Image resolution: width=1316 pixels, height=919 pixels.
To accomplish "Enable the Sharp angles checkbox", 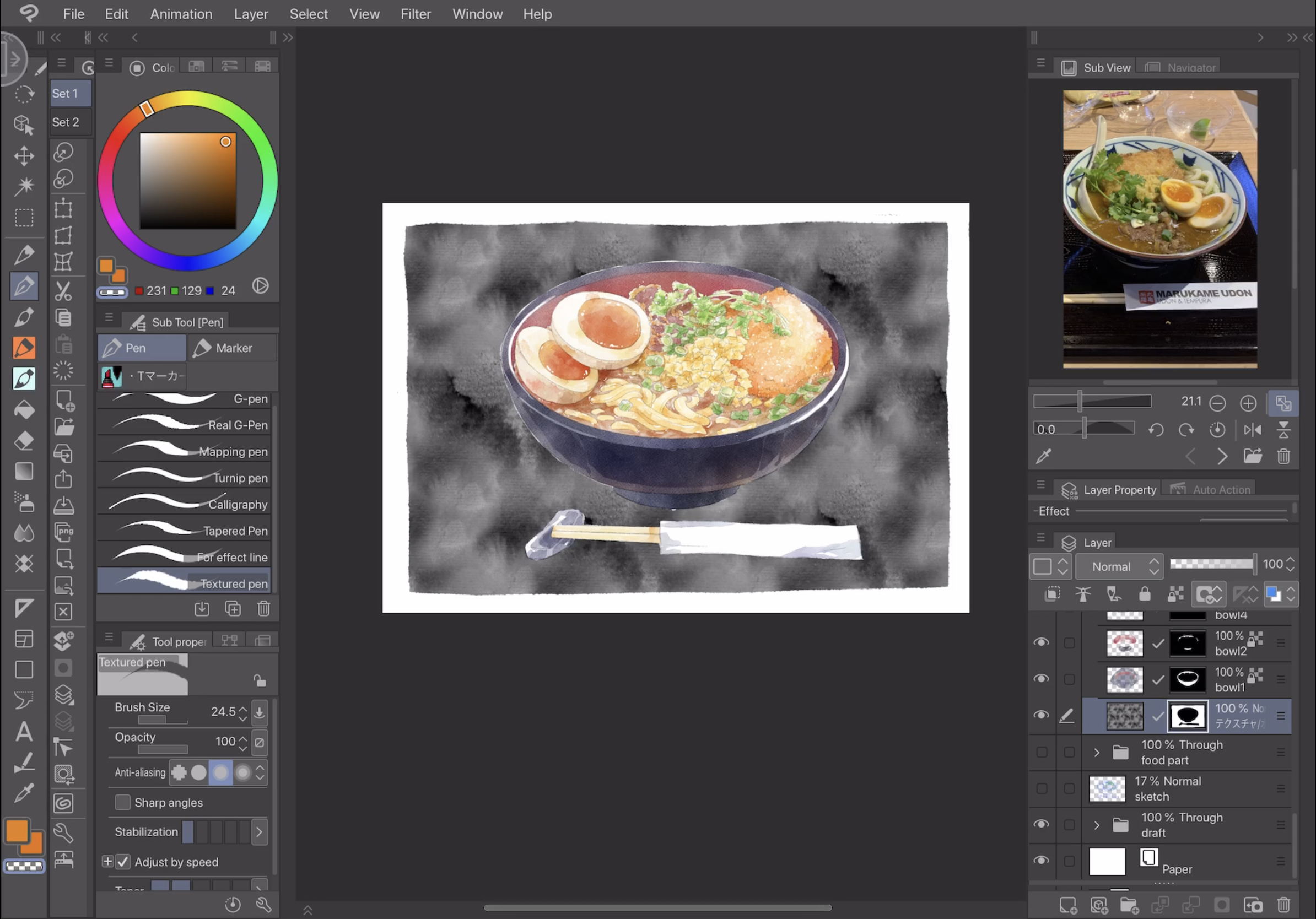I will pyautogui.click(x=123, y=803).
